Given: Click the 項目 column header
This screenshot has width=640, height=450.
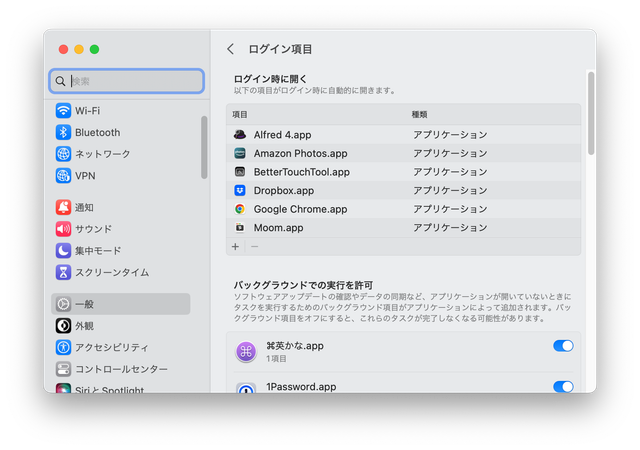Looking at the screenshot, I should (240, 114).
